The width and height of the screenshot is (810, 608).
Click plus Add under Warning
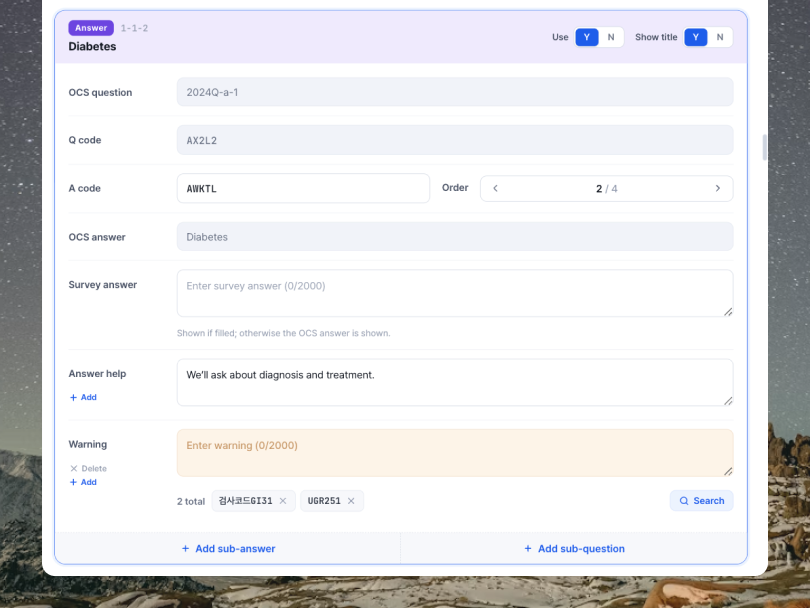pos(83,482)
